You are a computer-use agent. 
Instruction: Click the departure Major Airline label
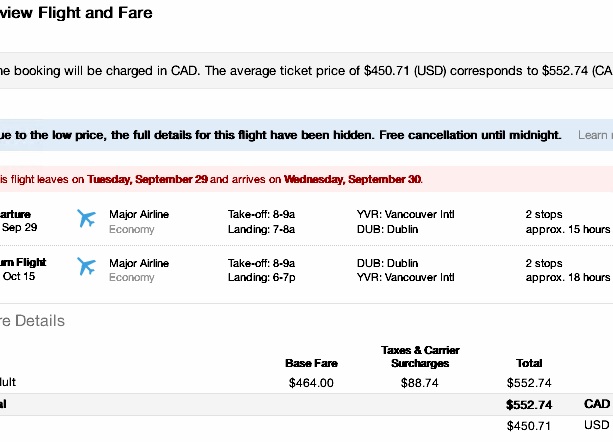139,214
